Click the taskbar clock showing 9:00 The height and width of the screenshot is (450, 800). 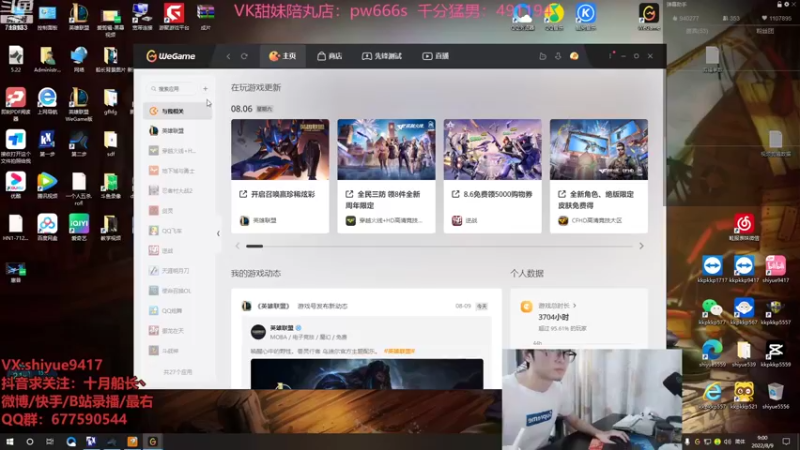(763, 441)
